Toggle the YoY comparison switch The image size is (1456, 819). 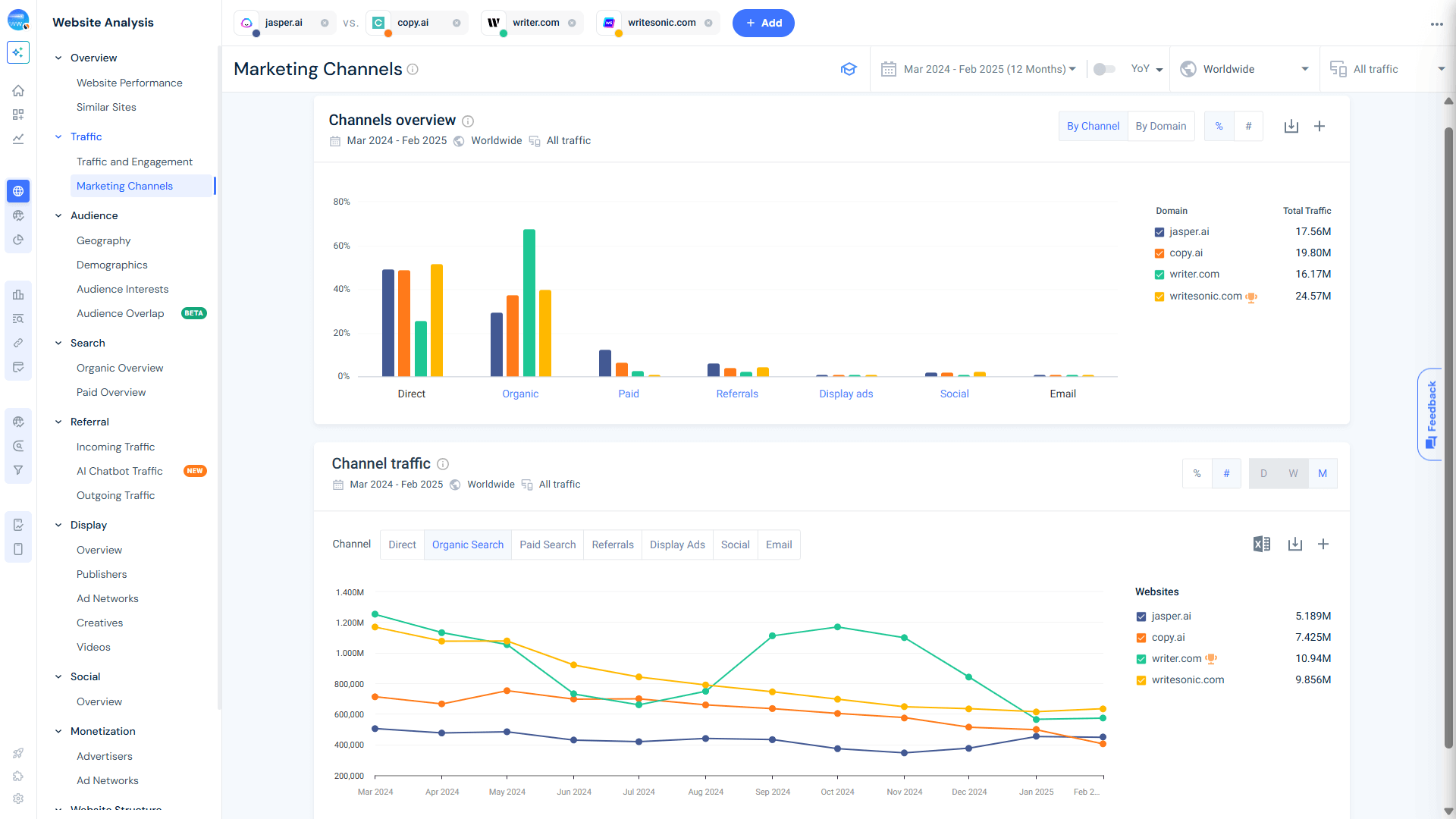1104,68
